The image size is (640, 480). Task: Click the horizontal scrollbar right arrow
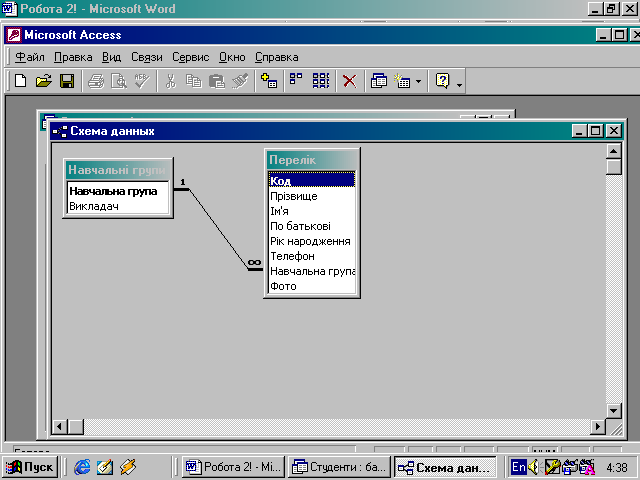click(598, 427)
